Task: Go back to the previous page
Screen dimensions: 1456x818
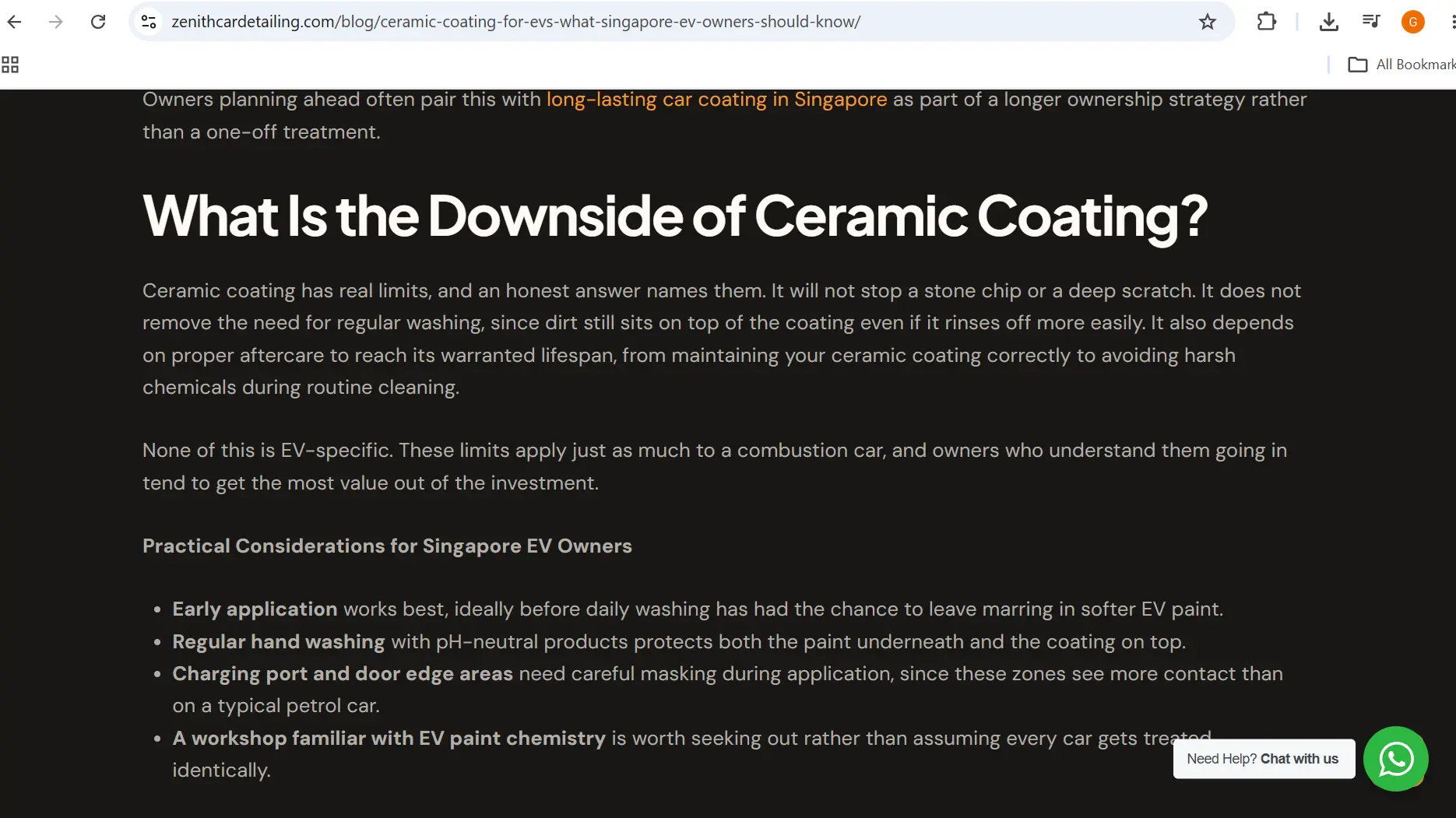Action: point(14,22)
